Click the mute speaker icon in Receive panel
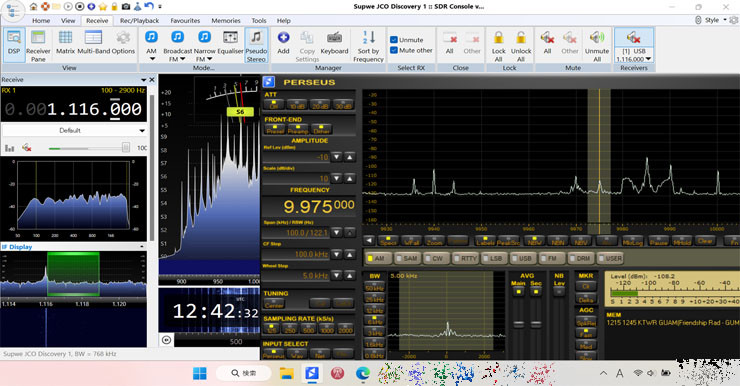 (27, 148)
